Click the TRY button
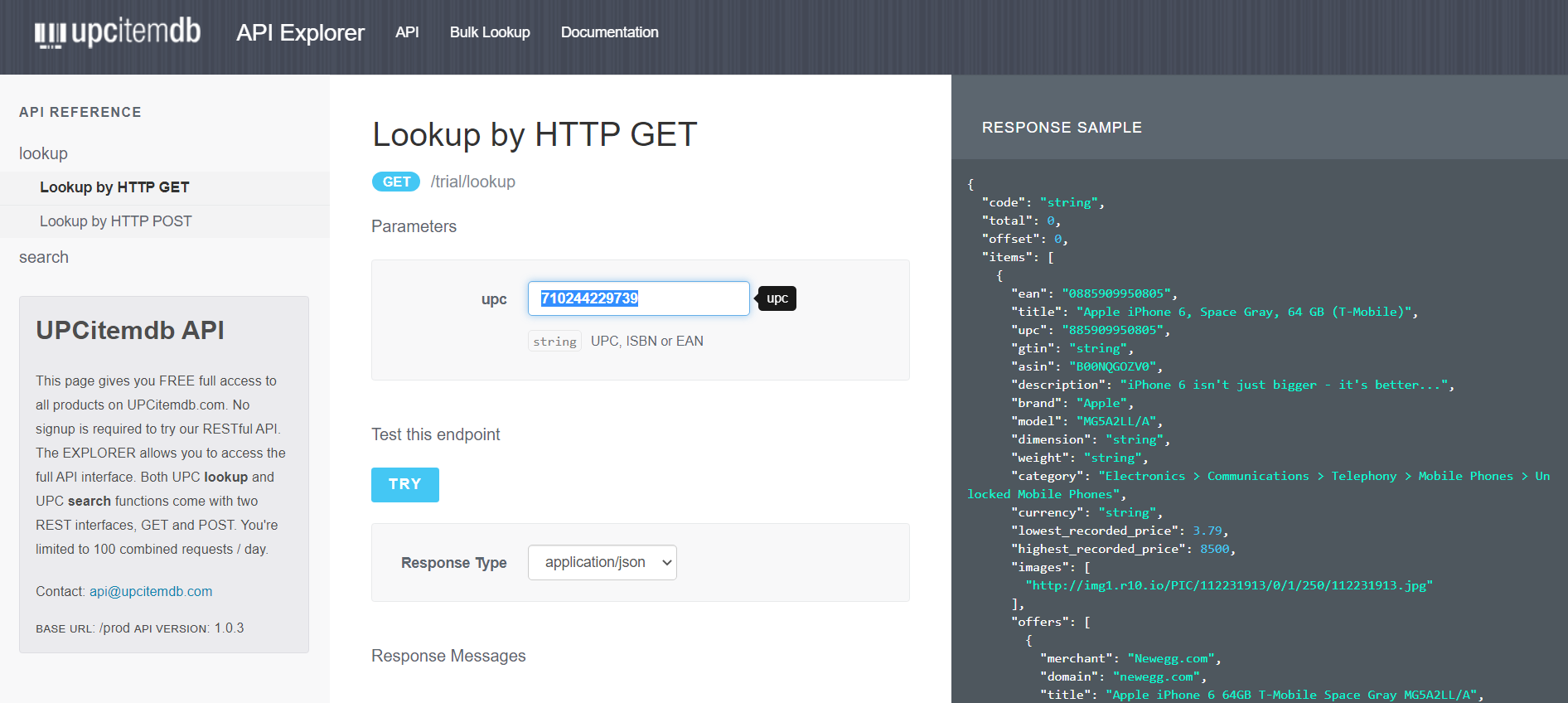 click(x=405, y=484)
